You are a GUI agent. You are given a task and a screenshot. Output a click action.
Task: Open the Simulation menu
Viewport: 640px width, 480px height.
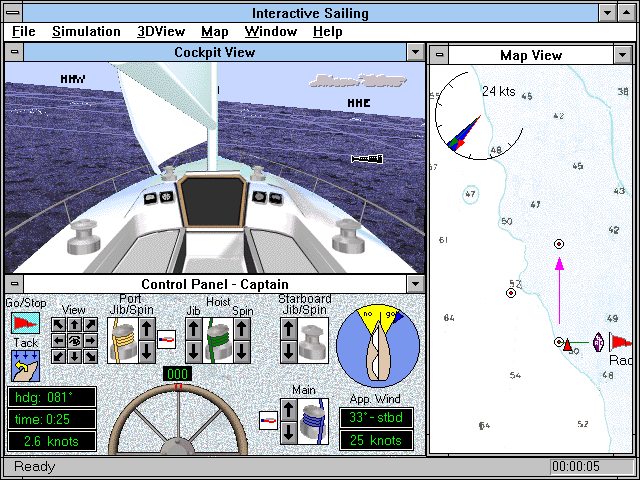click(86, 31)
